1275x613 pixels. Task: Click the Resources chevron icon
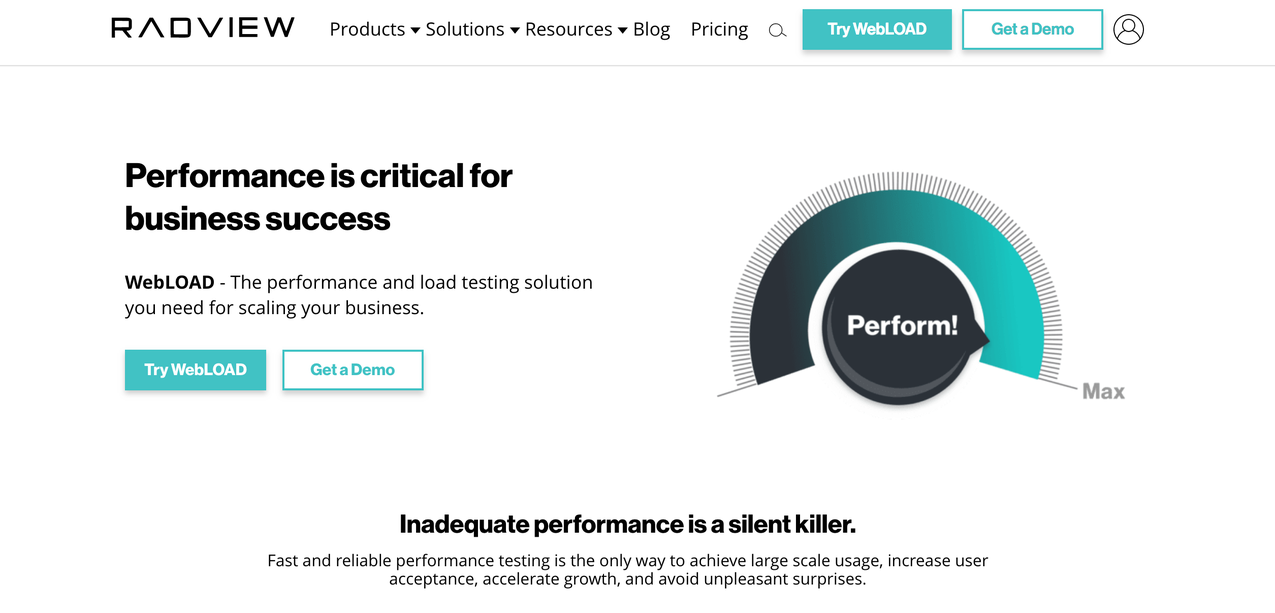(623, 30)
